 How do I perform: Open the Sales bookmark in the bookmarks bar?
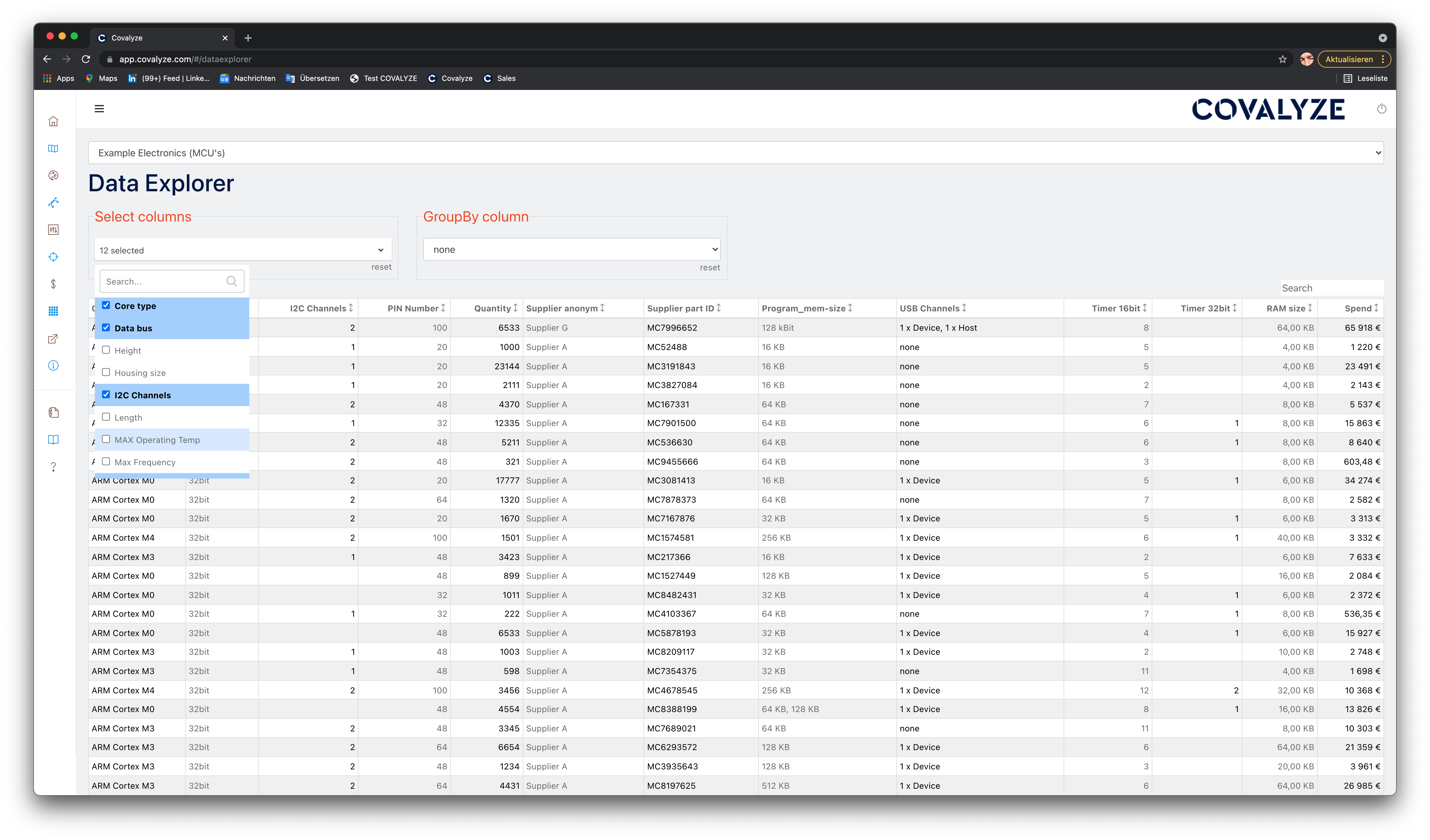[x=505, y=78]
